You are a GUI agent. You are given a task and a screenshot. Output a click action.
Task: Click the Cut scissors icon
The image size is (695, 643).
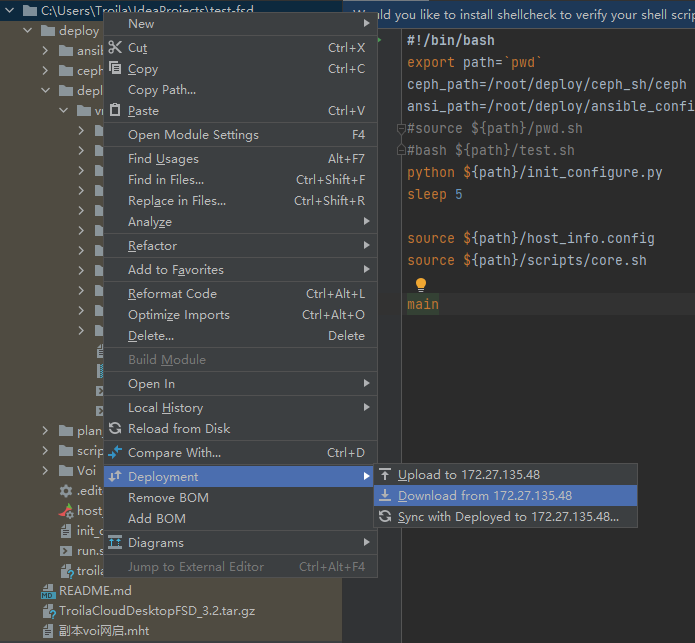[114, 48]
